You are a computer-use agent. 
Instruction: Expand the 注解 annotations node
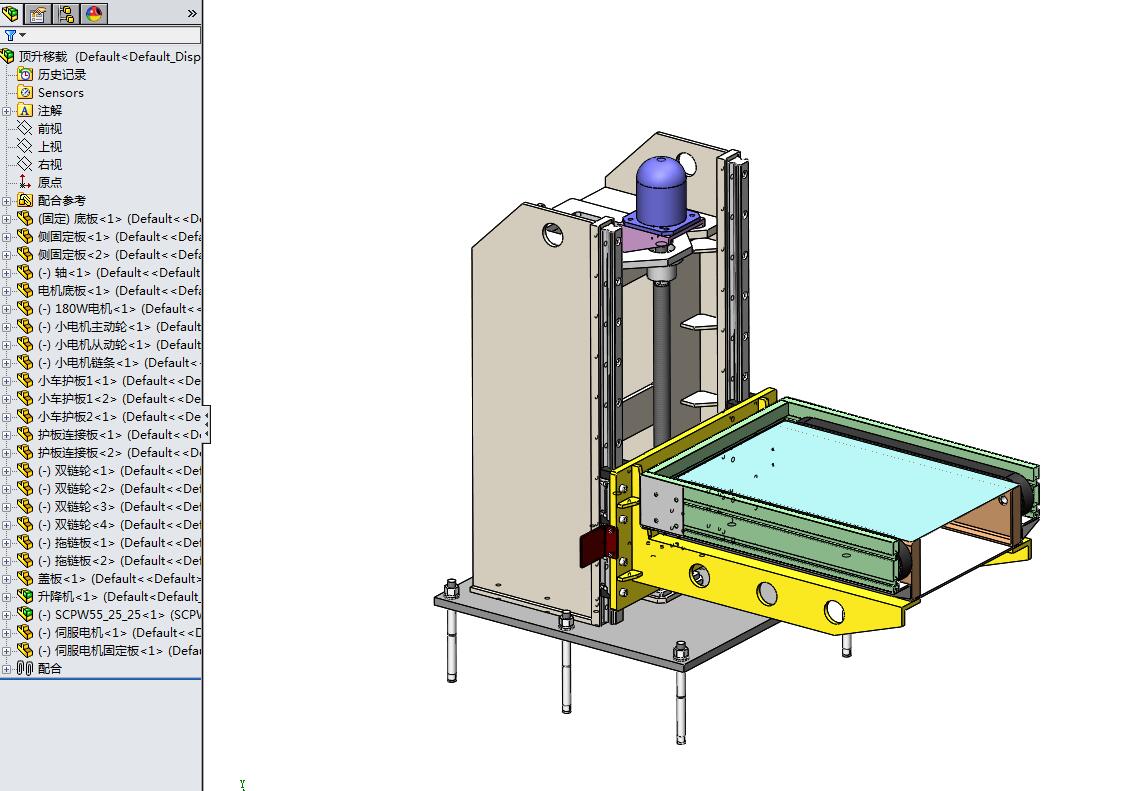(6, 111)
